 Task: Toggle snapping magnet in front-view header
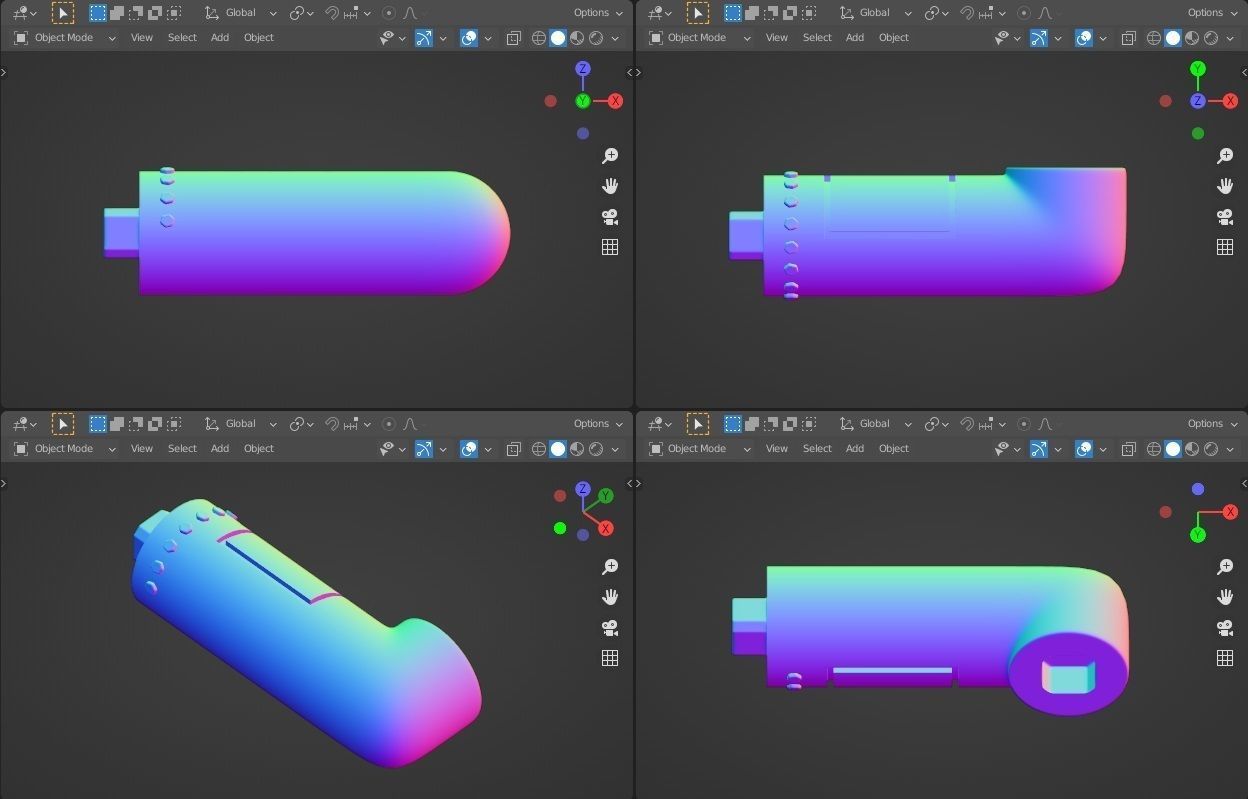point(332,13)
